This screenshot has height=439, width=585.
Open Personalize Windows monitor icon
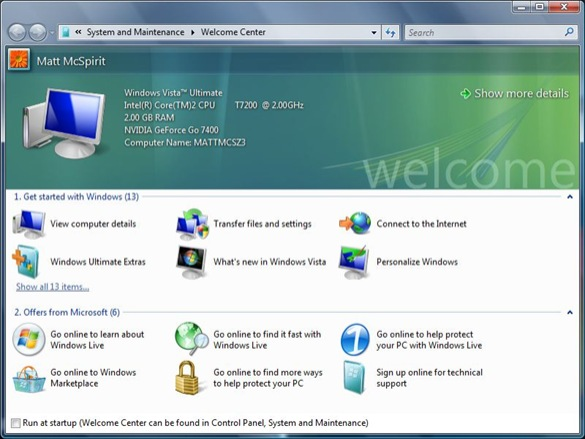click(354, 262)
